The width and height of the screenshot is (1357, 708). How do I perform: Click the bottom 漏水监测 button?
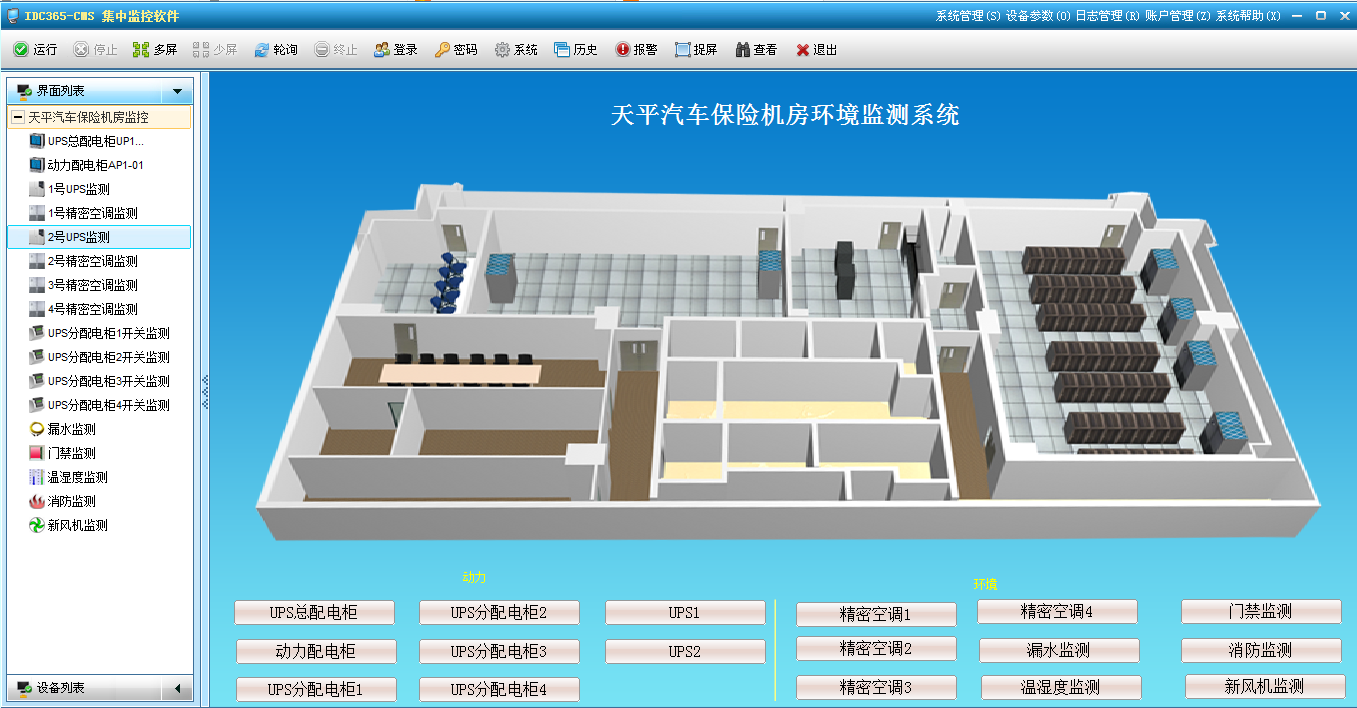[1059, 650]
